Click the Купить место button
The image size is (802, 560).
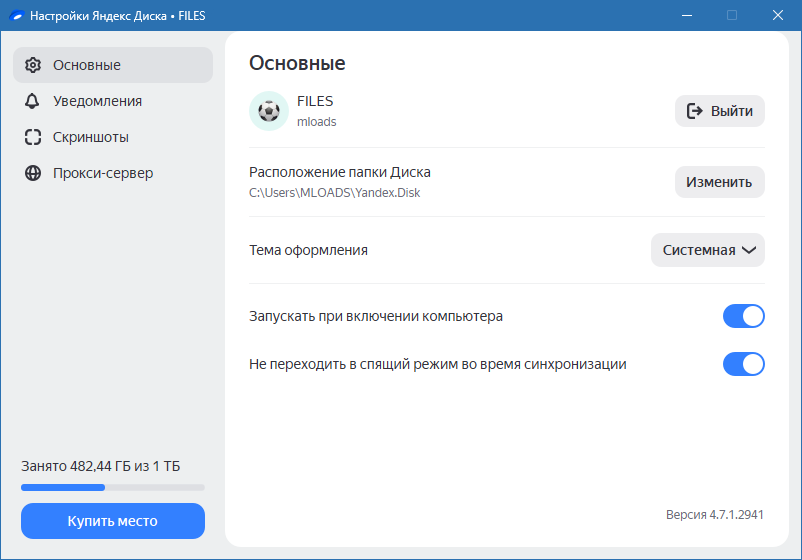coord(113,521)
